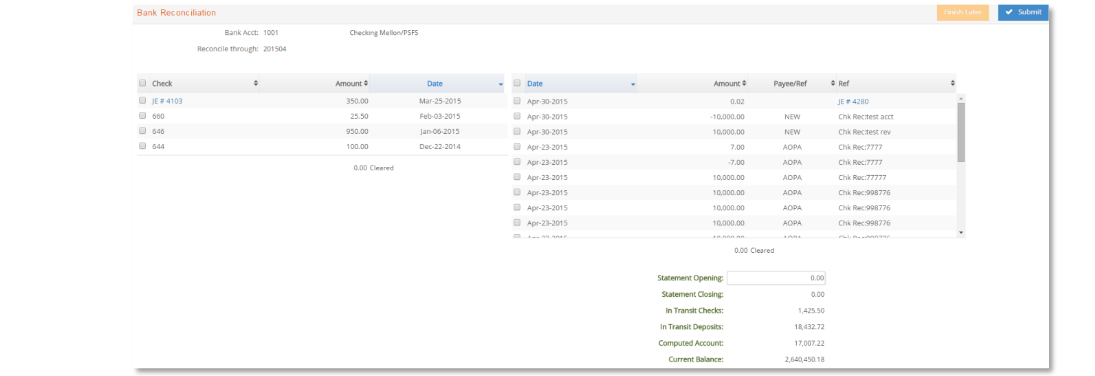Check the -7.00 AOPA deposit row

pyautogui.click(x=517, y=161)
